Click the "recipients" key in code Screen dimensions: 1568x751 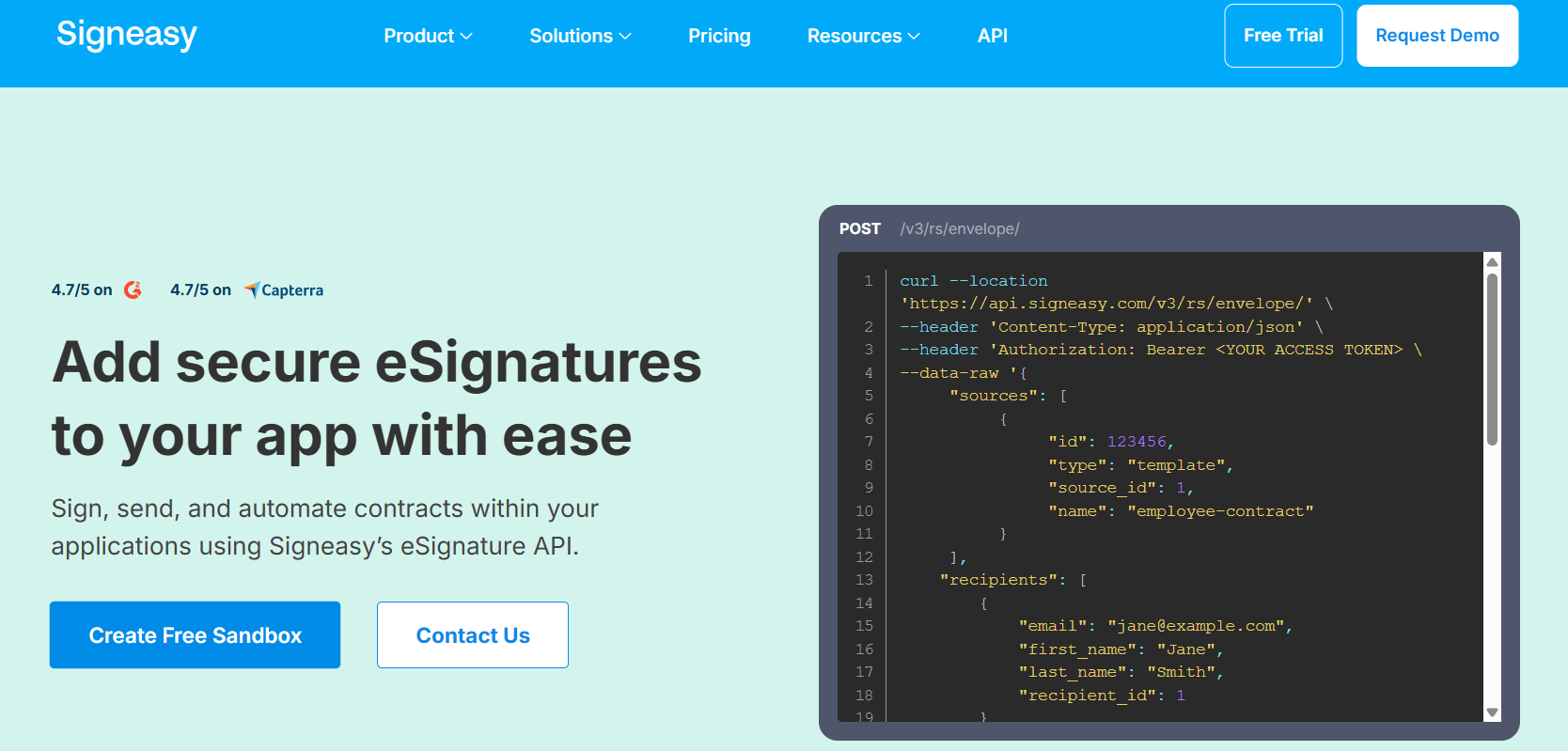997,580
